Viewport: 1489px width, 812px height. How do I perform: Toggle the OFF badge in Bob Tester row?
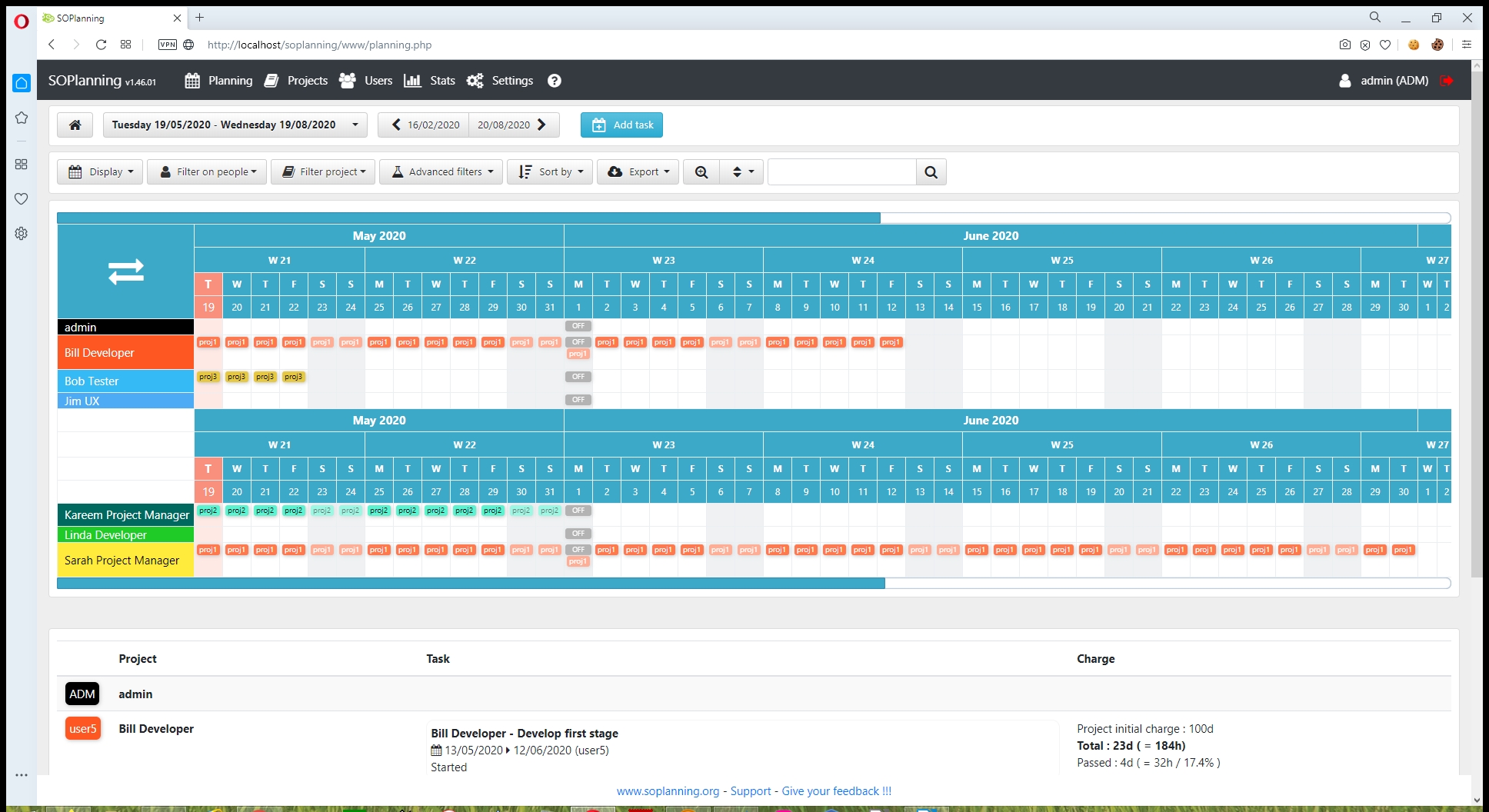(x=578, y=377)
